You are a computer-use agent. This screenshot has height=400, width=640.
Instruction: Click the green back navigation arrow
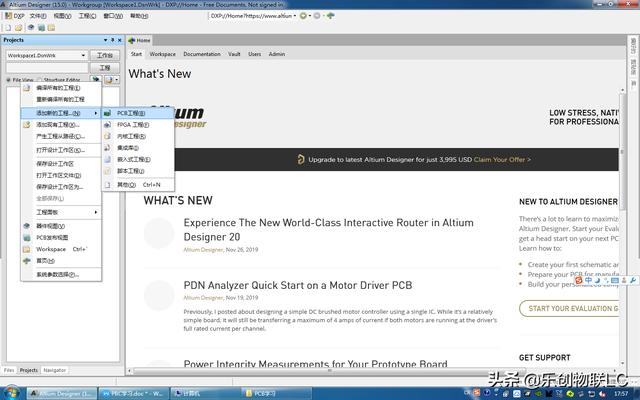[303, 16]
